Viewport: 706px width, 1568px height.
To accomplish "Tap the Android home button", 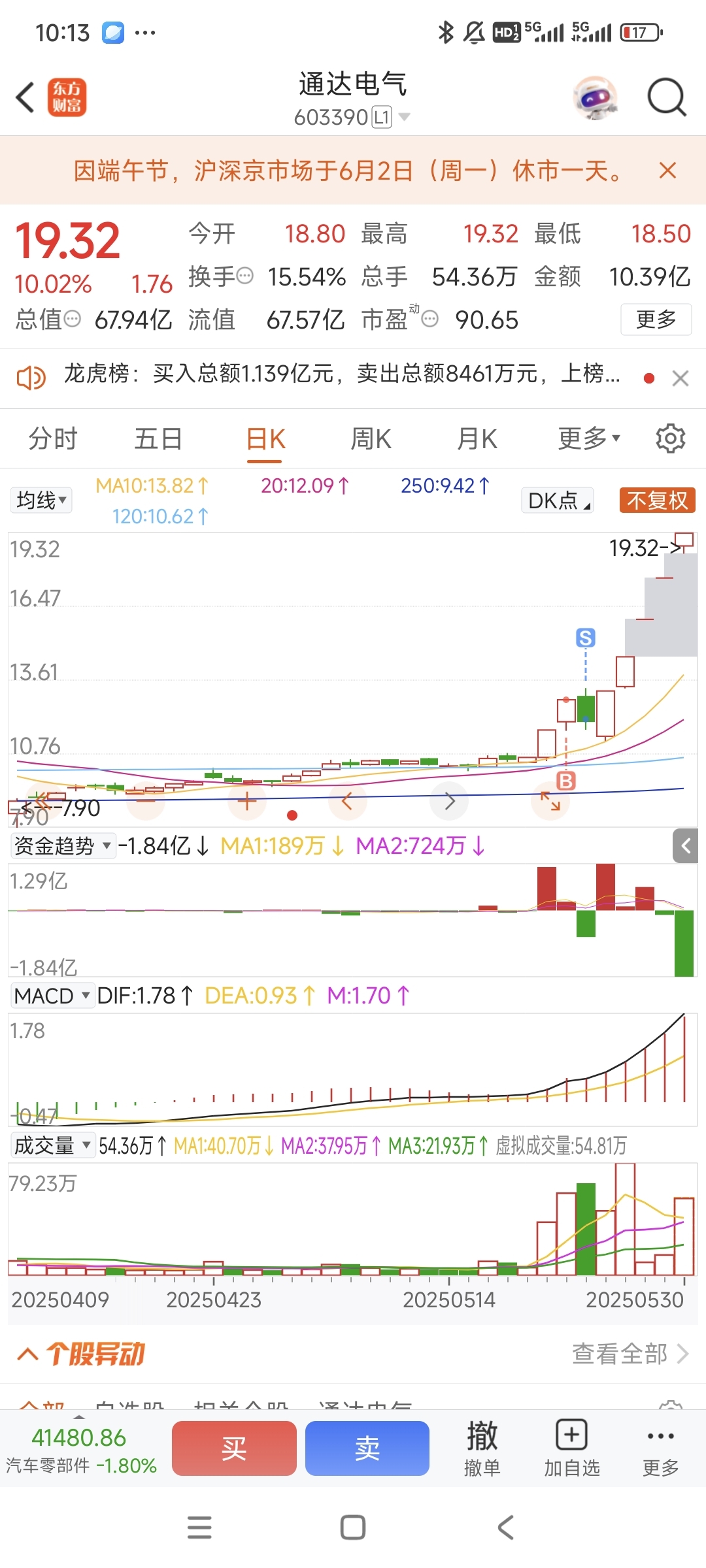I will [353, 1527].
